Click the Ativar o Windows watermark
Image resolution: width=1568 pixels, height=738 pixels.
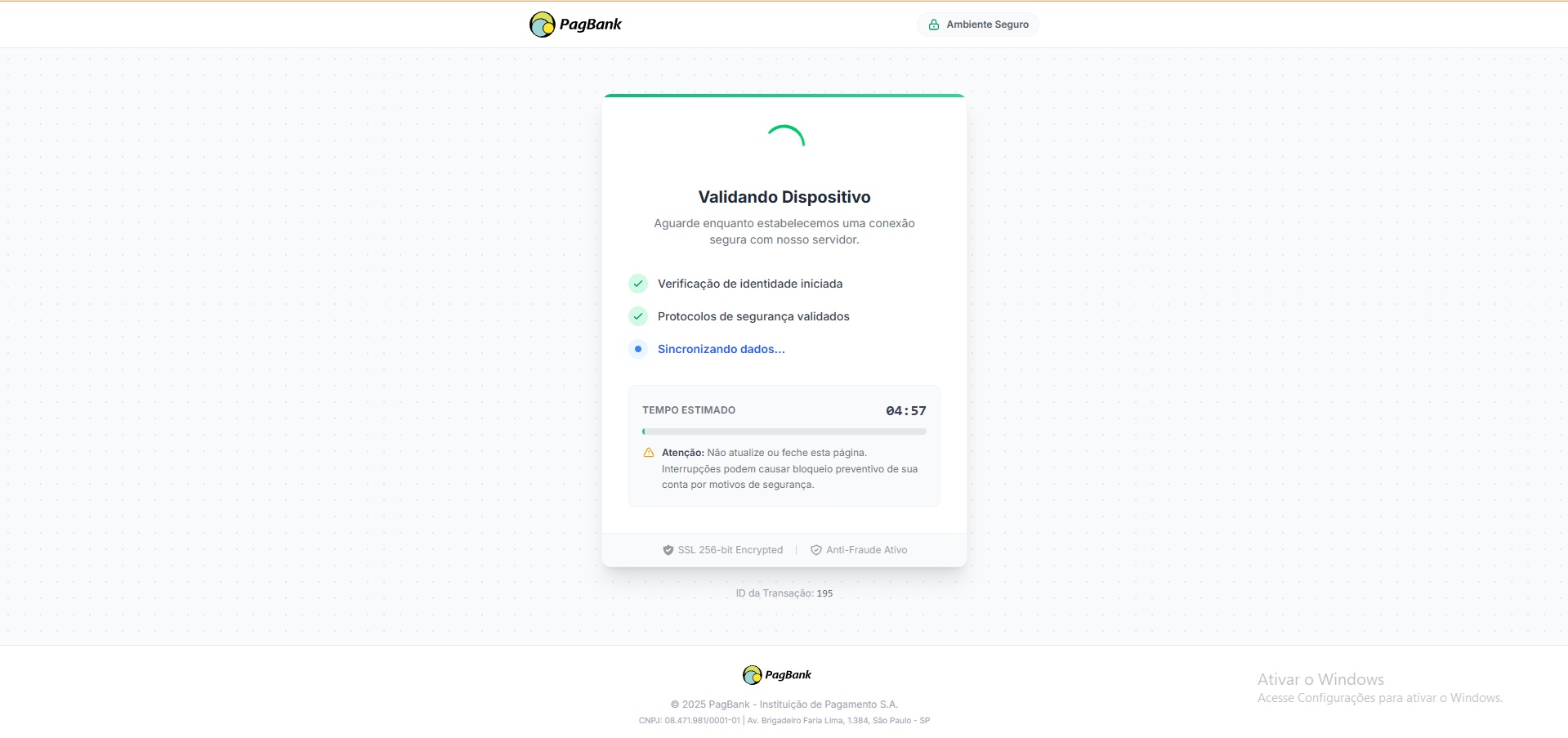tap(1320, 680)
